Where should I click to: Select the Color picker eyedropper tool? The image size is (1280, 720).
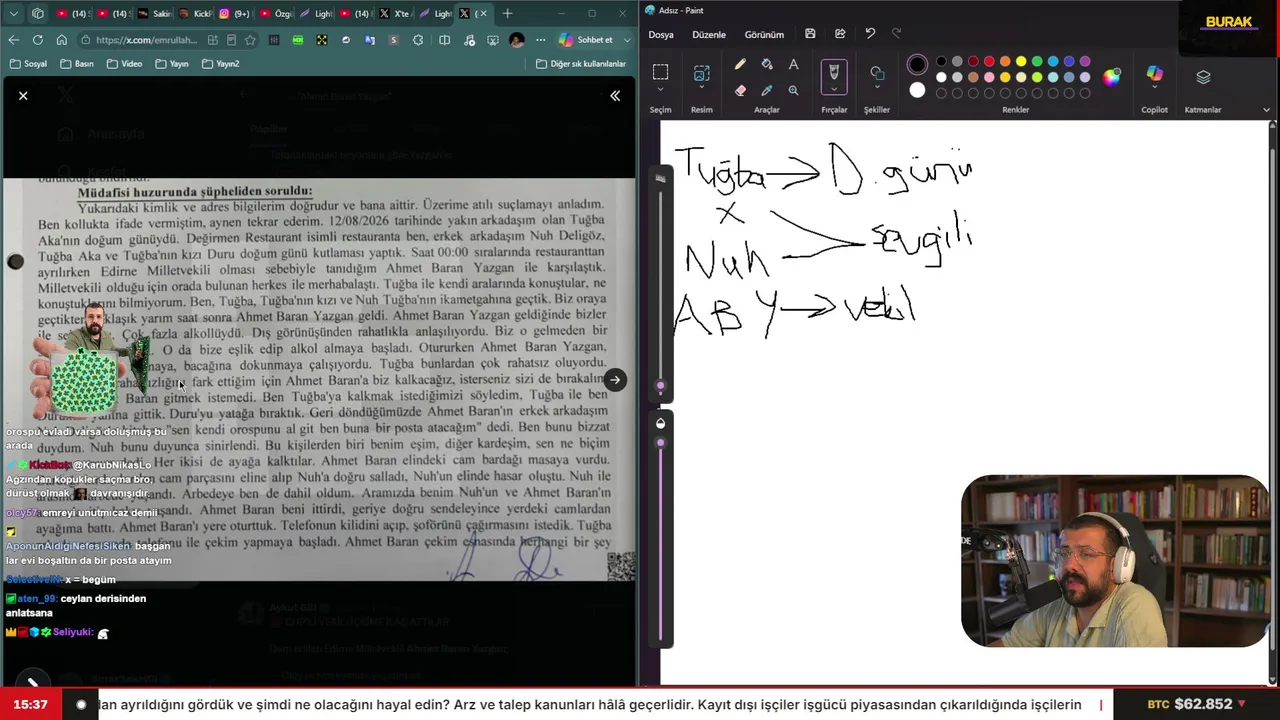pos(767,90)
